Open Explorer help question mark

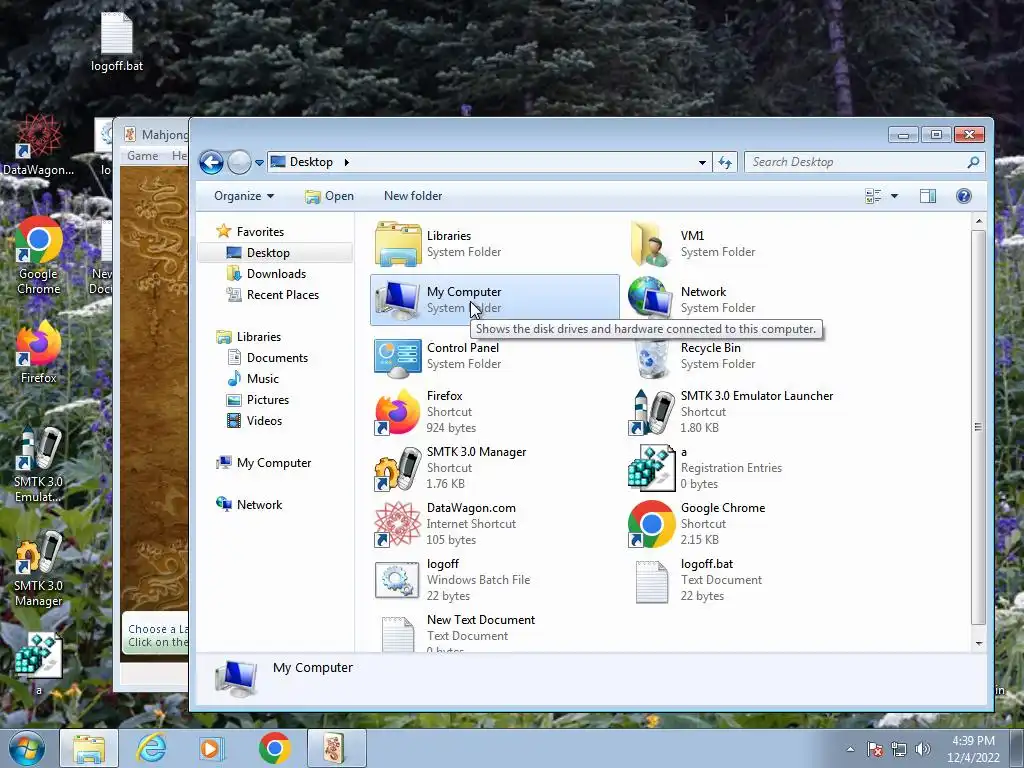(963, 196)
